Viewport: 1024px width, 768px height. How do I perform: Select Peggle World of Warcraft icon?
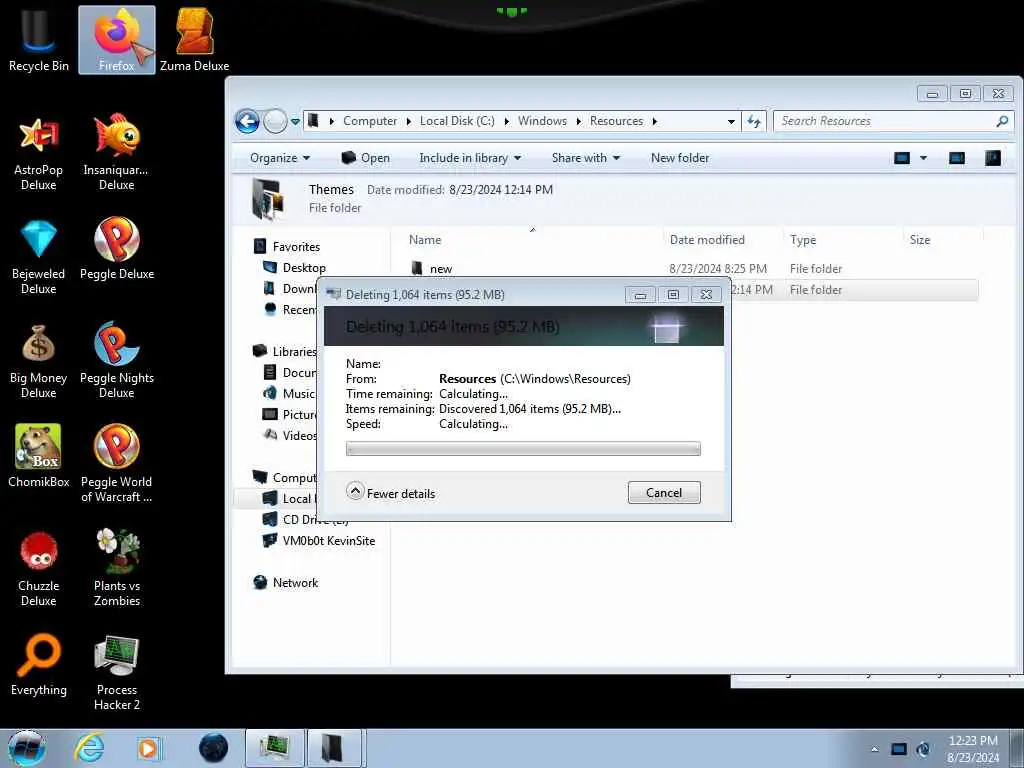117,464
